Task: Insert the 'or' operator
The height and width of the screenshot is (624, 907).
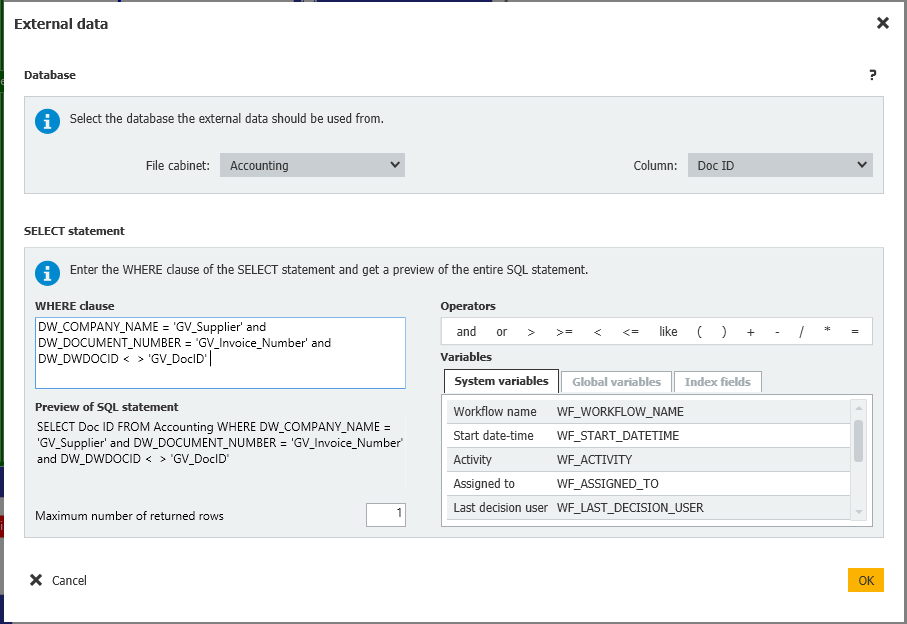Action: (502, 332)
